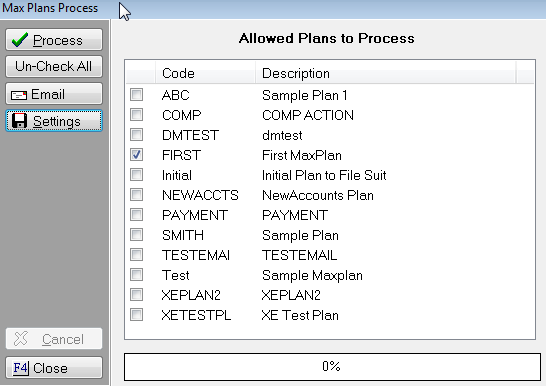Tick the XETESTPL plan checkbox
Viewport: 546px width, 386px height.
click(136, 315)
